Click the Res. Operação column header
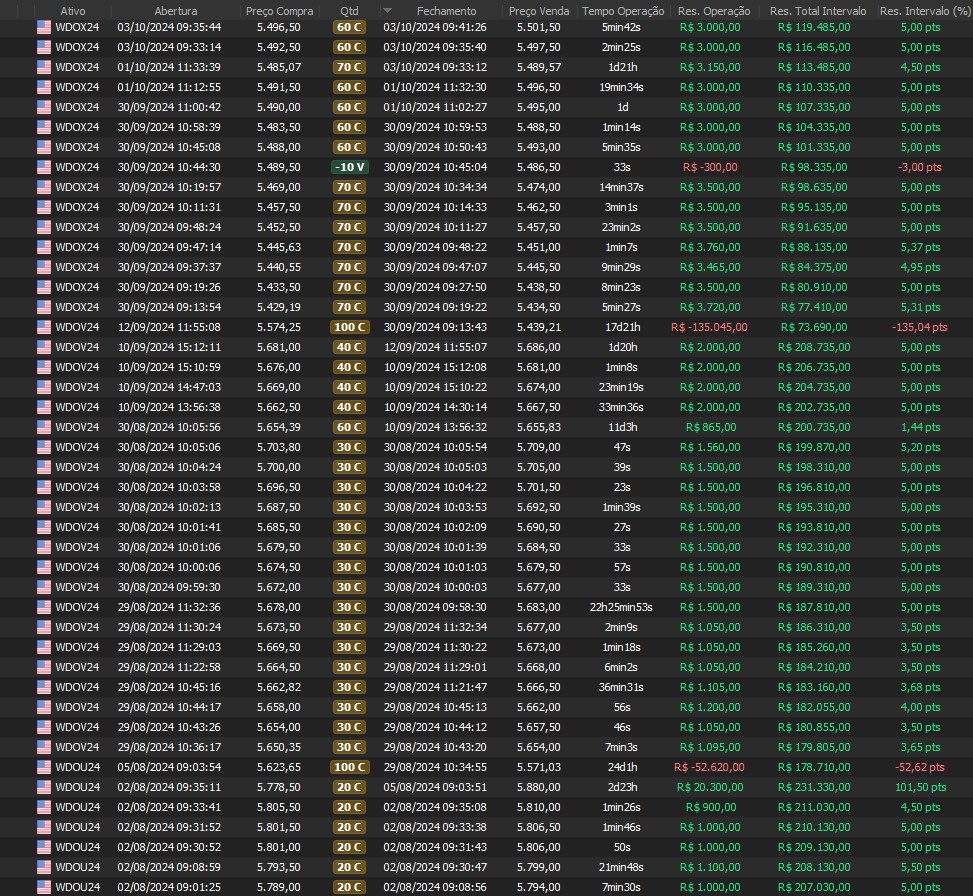973x896 pixels. pos(712,11)
